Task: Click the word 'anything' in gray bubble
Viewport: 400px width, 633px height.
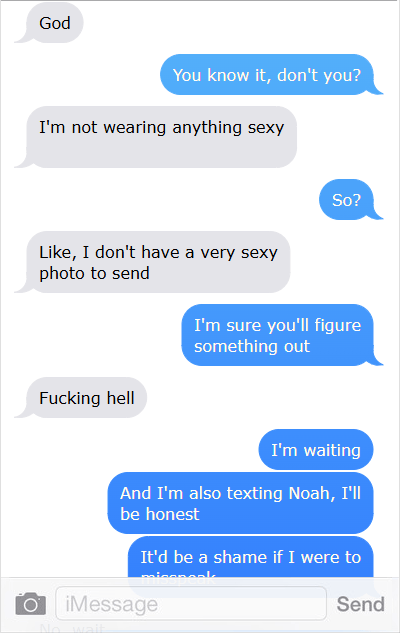Action: [x=207, y=128]
